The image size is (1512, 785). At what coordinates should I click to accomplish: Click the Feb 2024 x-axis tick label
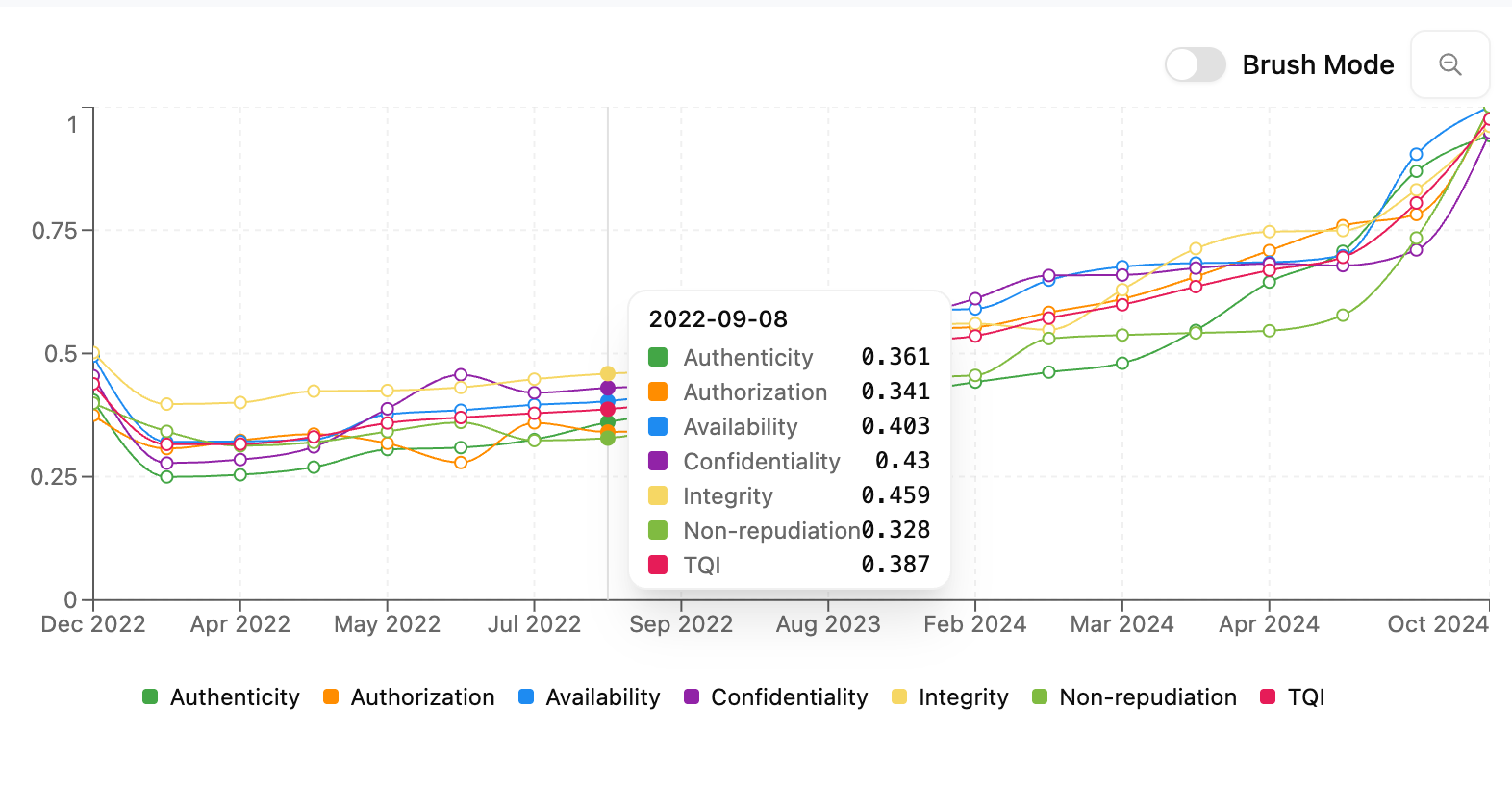click(x=974, y=624)
